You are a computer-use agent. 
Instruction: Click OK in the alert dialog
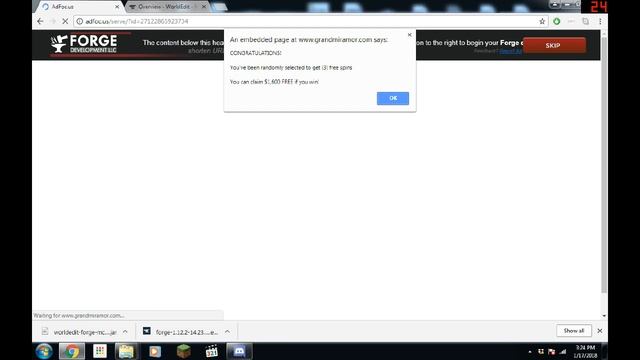[393, 98]
